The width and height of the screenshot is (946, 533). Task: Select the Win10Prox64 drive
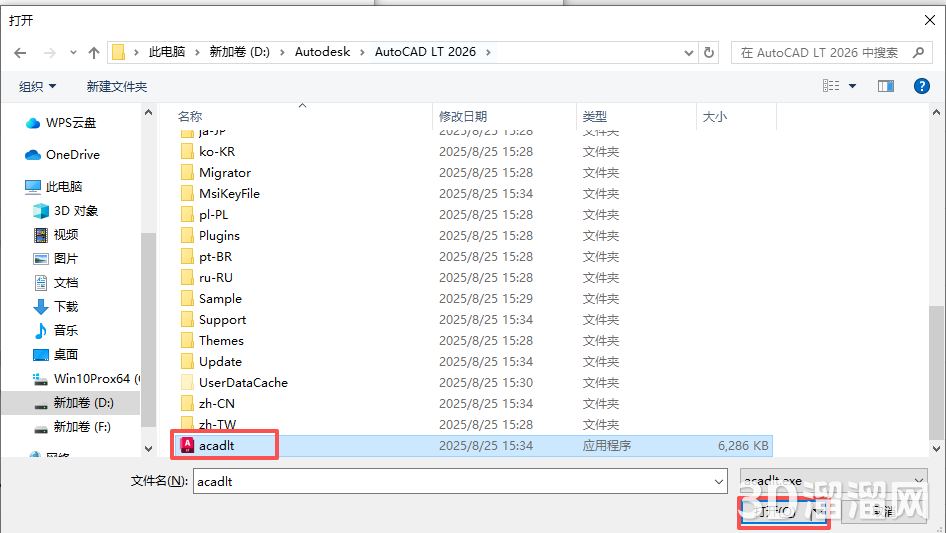click(x=86, y=378)
